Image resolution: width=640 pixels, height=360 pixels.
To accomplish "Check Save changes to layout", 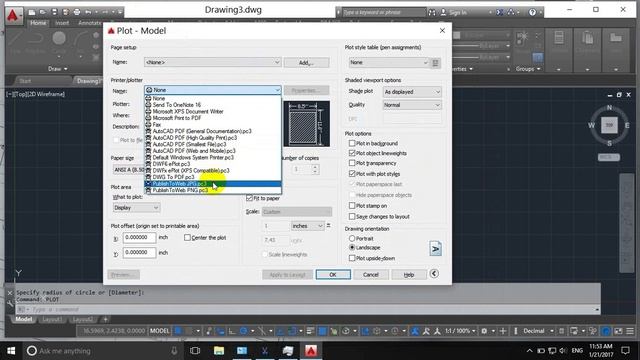I will pyautogui.click(x=352, y=216).
